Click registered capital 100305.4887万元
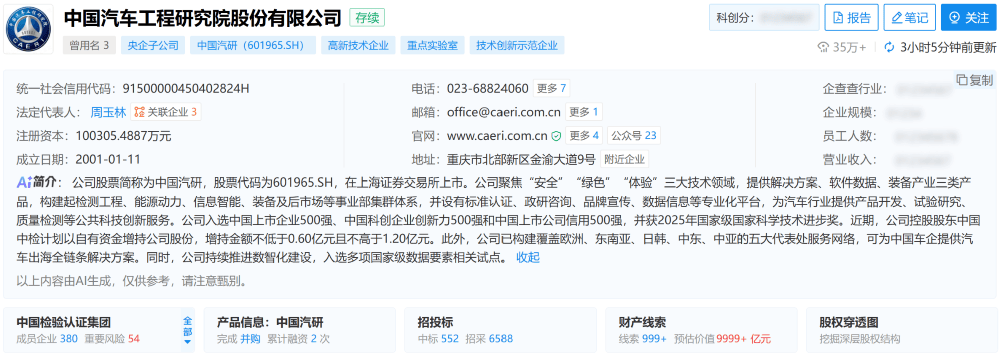 click(x=124, y=135)
